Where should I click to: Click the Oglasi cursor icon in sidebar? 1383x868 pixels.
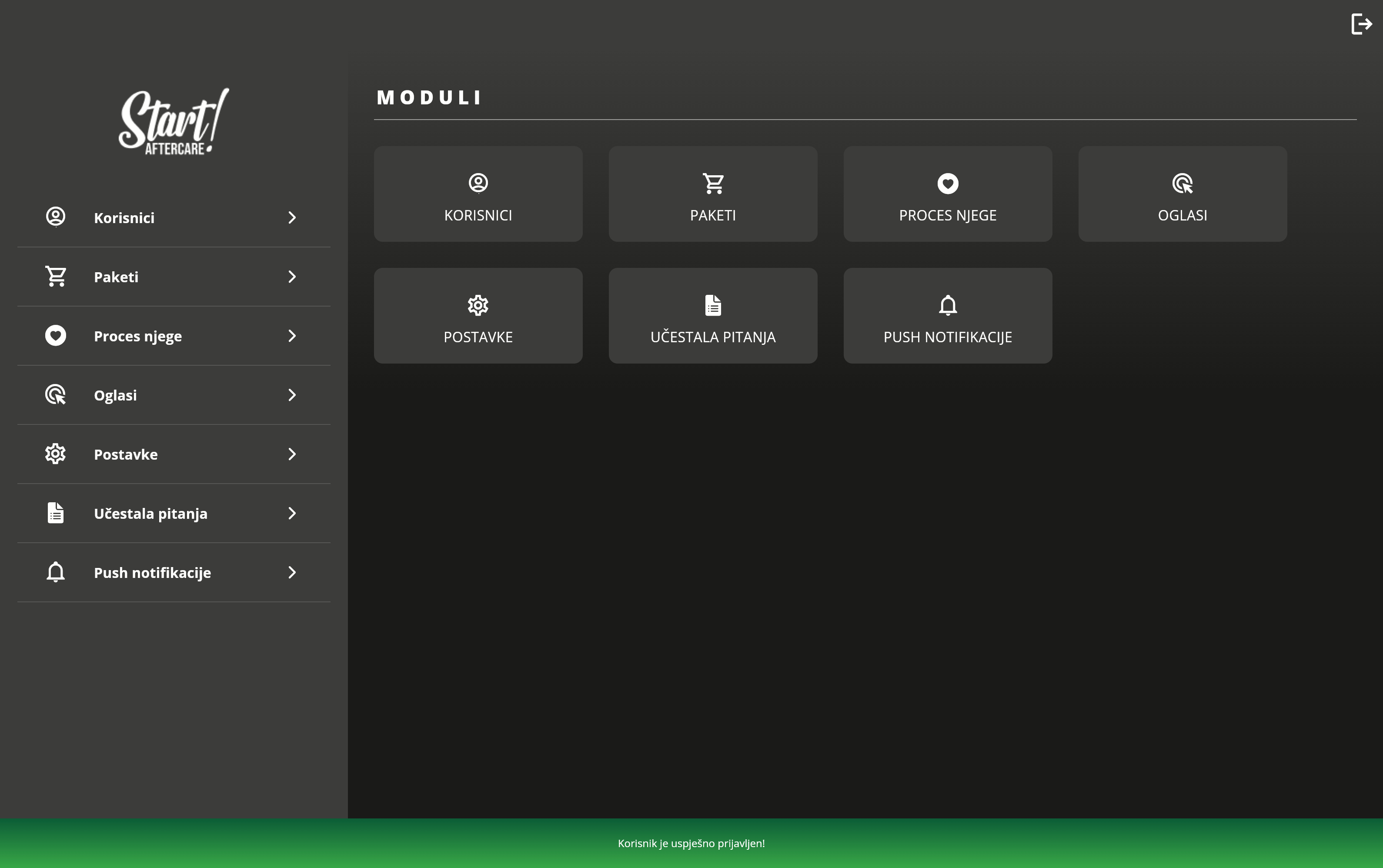point(56,394)
